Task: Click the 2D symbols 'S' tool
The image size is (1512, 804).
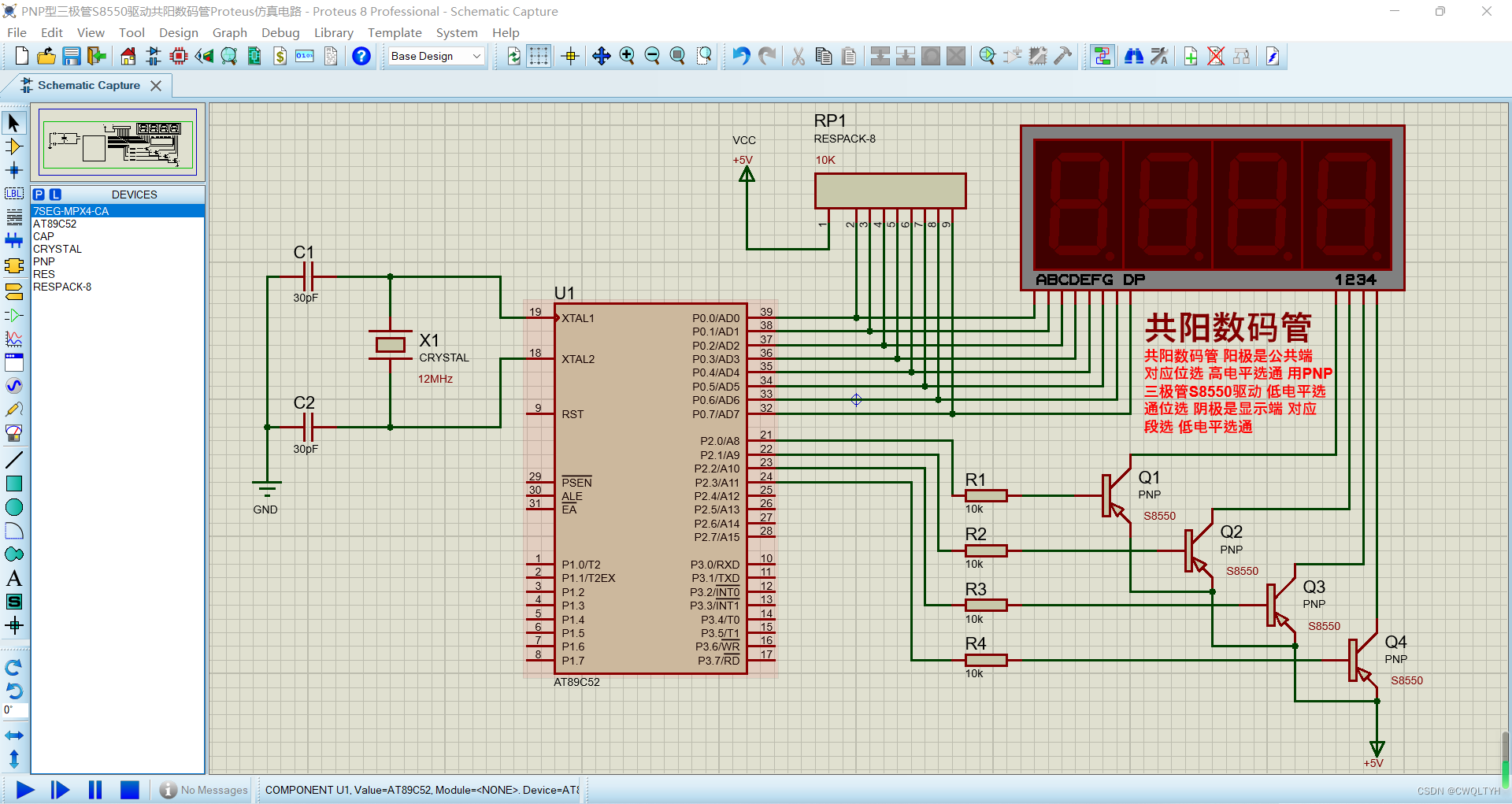Action: point(13,602)
